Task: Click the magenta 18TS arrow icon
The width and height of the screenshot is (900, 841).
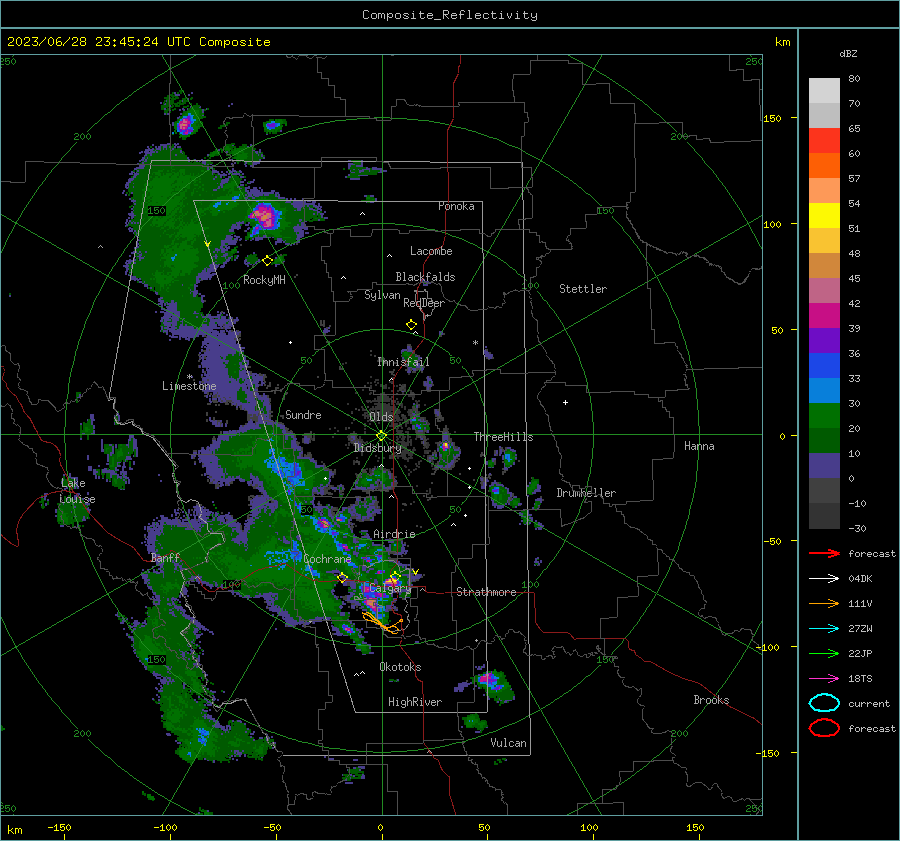Action: click(x=824, y=679)
